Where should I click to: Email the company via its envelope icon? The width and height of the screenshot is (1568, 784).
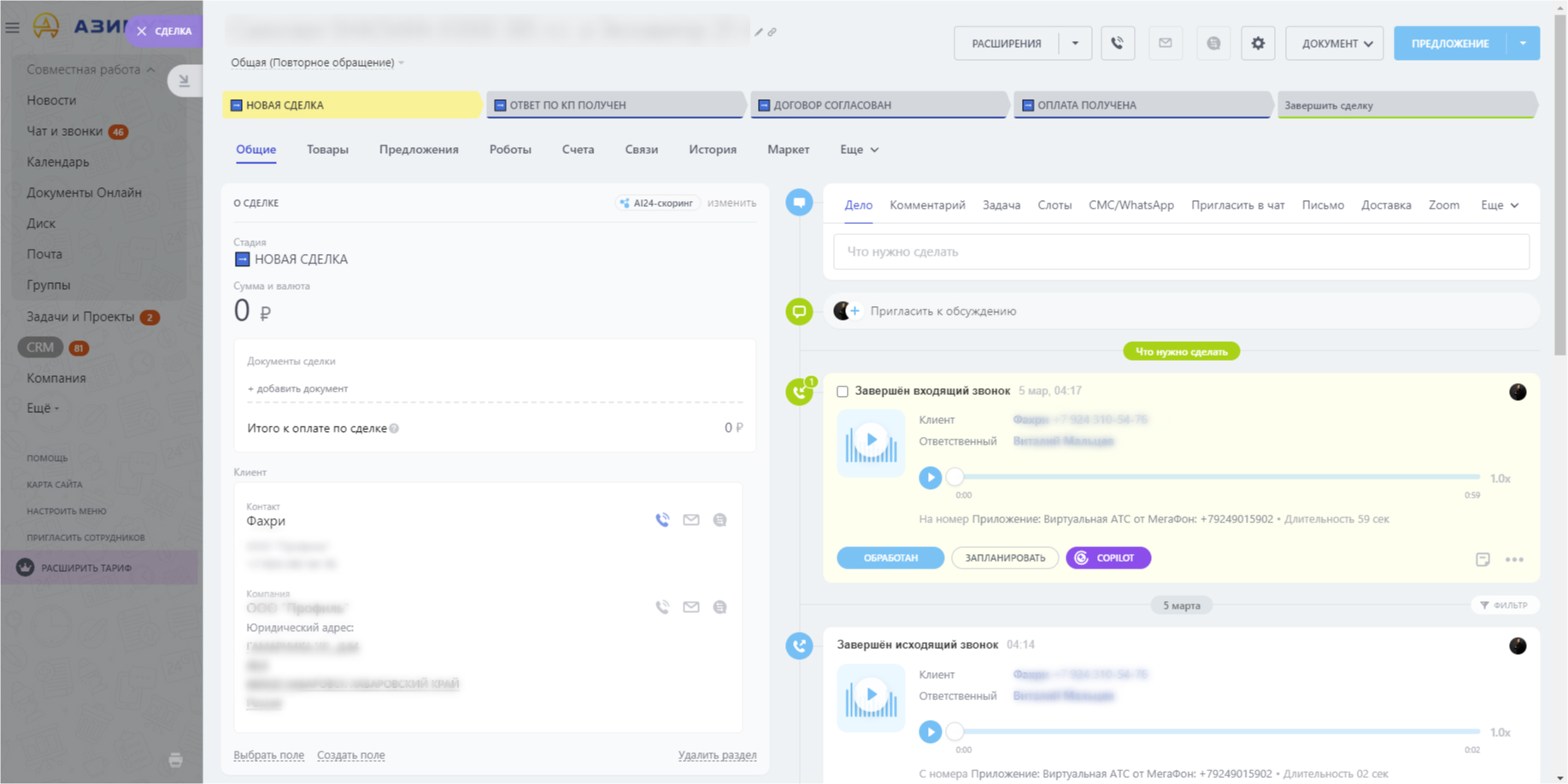(691, 607)
